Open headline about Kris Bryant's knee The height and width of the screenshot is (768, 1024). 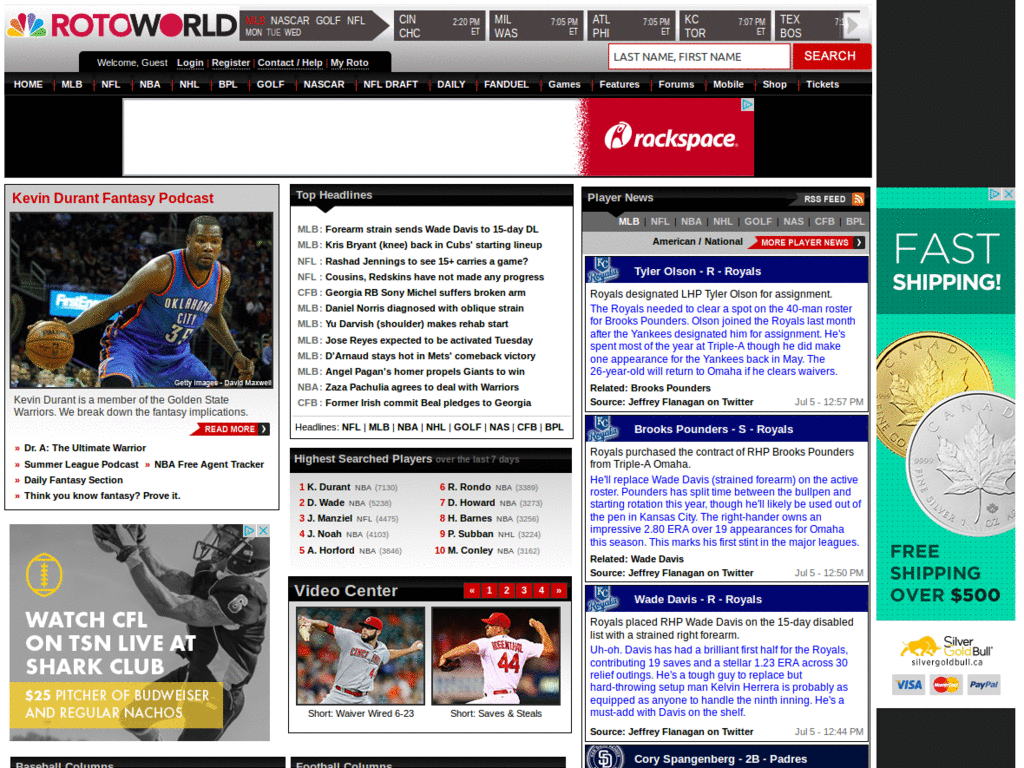pyautogui.click(x=434, y=245)
